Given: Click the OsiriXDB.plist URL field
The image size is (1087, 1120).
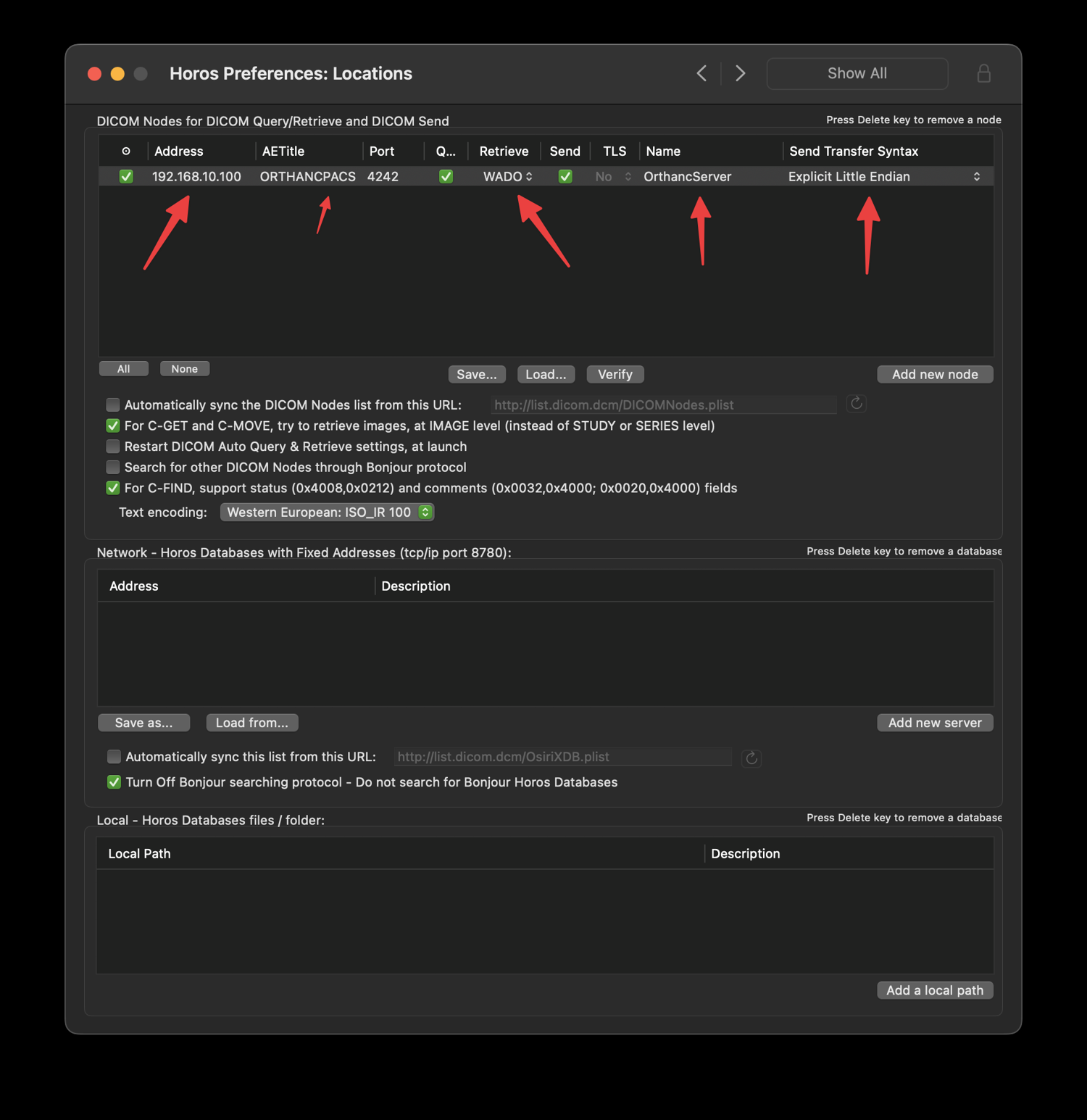Looking at the screenshot, I should pos(563,757).
